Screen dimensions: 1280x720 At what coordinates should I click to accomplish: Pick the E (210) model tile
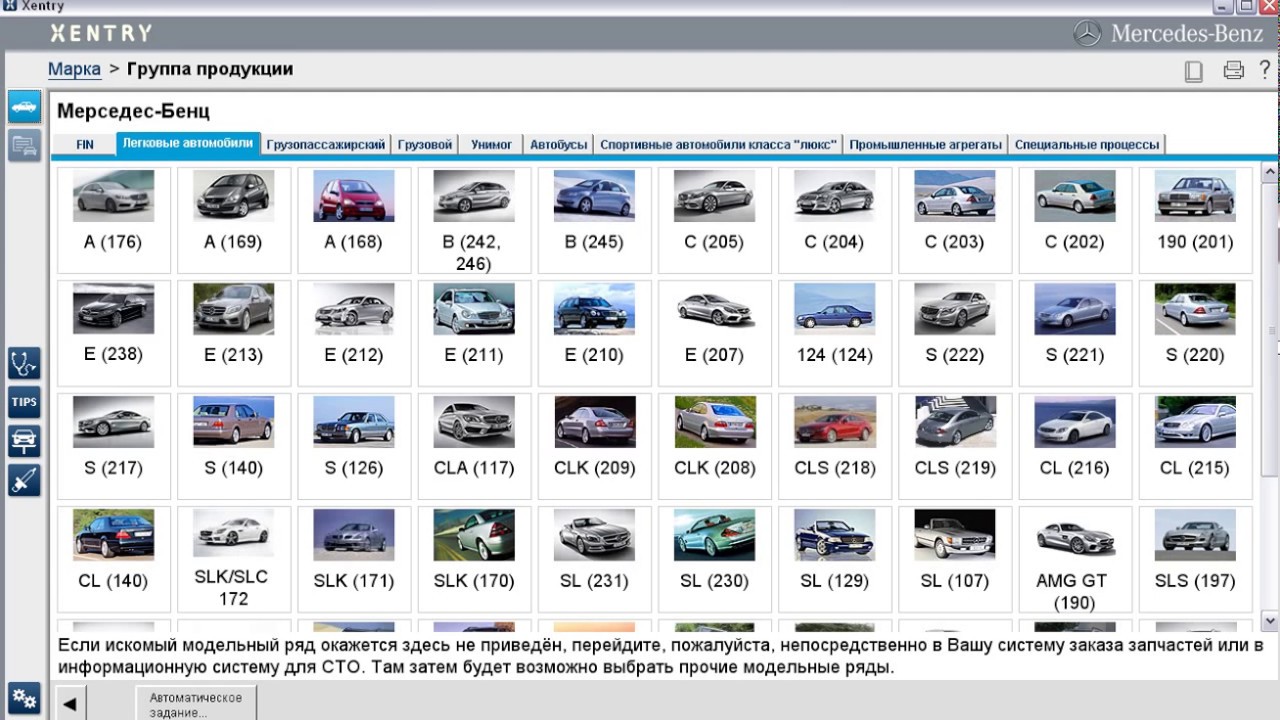click(595, 333)
